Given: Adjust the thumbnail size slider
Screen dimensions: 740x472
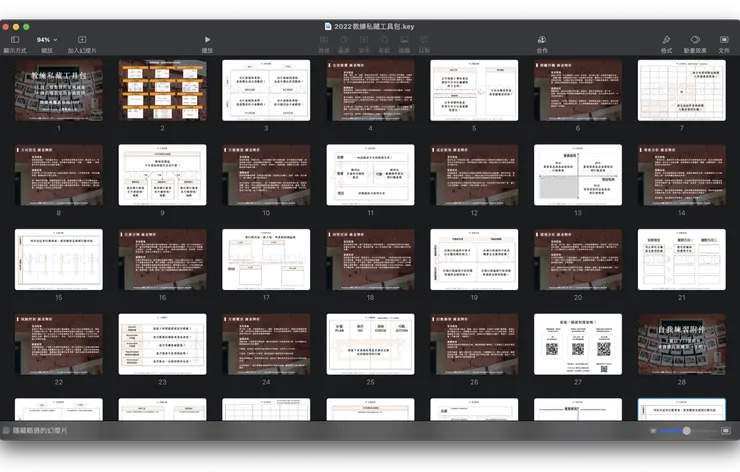Looking at the screenshot, I should [687, 430].
